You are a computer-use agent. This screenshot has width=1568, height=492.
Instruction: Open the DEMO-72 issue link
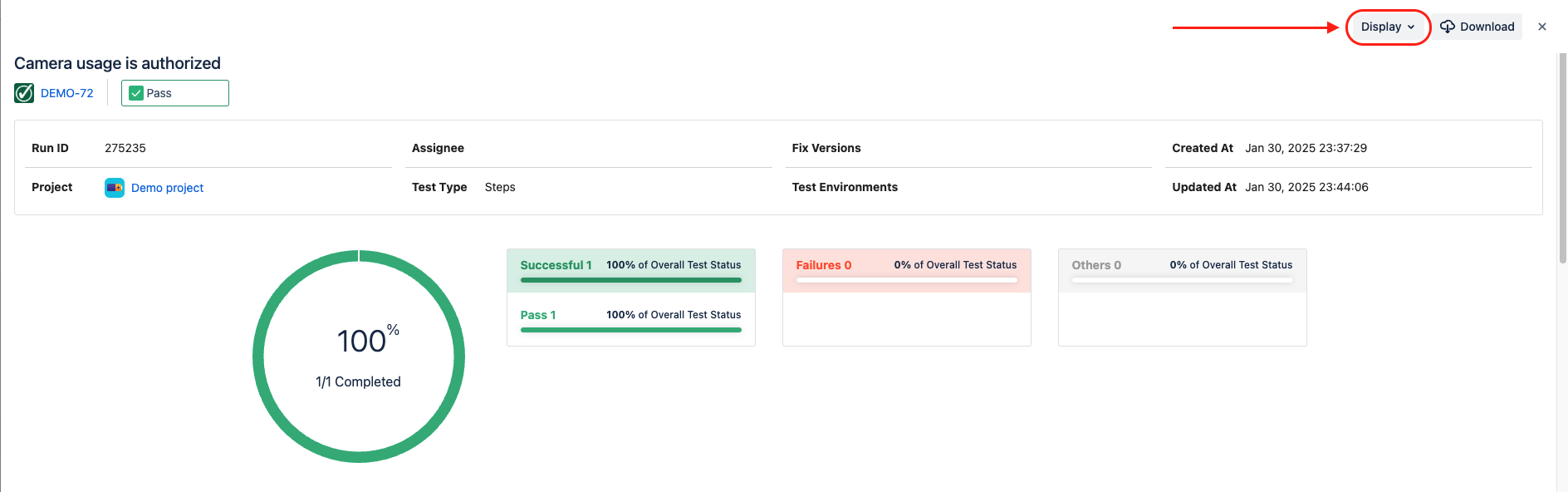pyautogui.click(x=67, y=93)
